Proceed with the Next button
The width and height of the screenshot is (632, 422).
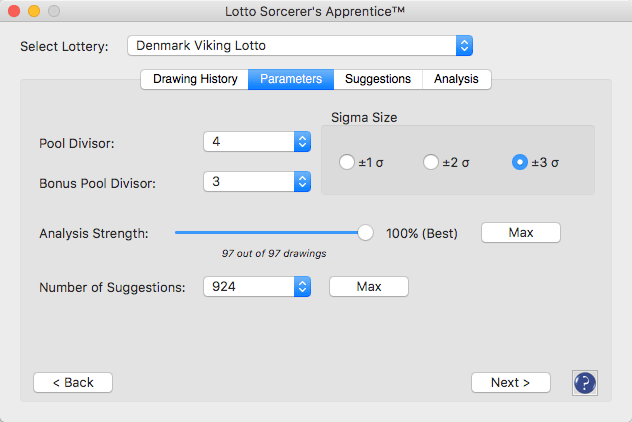point(511,383)
